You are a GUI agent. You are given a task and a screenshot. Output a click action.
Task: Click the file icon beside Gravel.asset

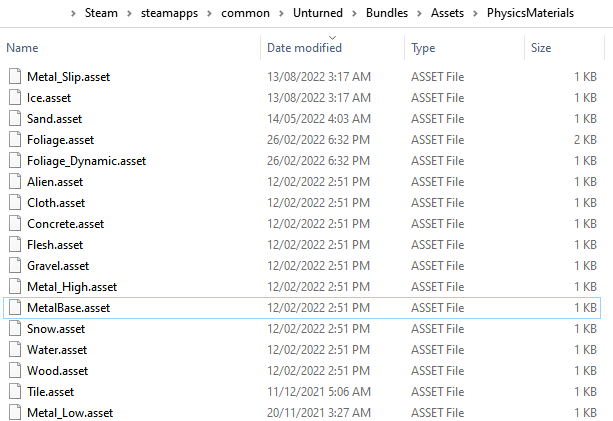click(15, 265)
